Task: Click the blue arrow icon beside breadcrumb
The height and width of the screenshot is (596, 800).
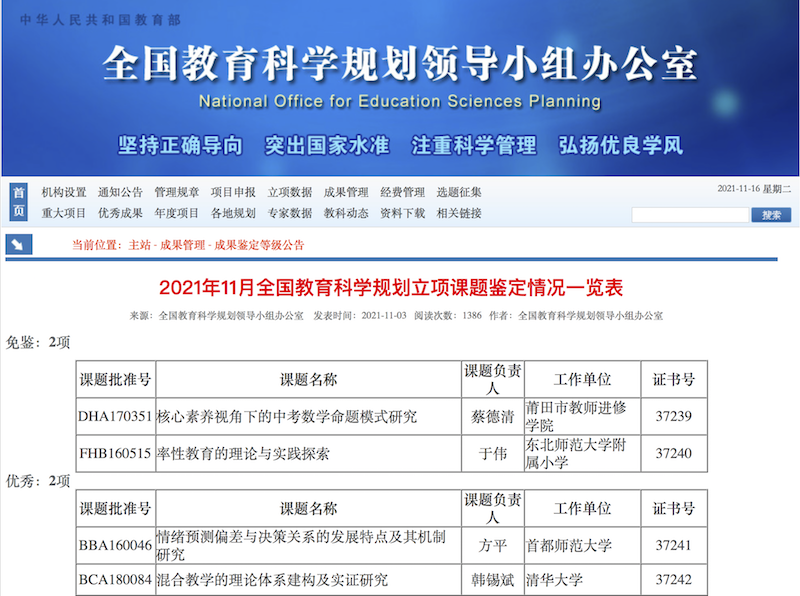Action: 19,244
